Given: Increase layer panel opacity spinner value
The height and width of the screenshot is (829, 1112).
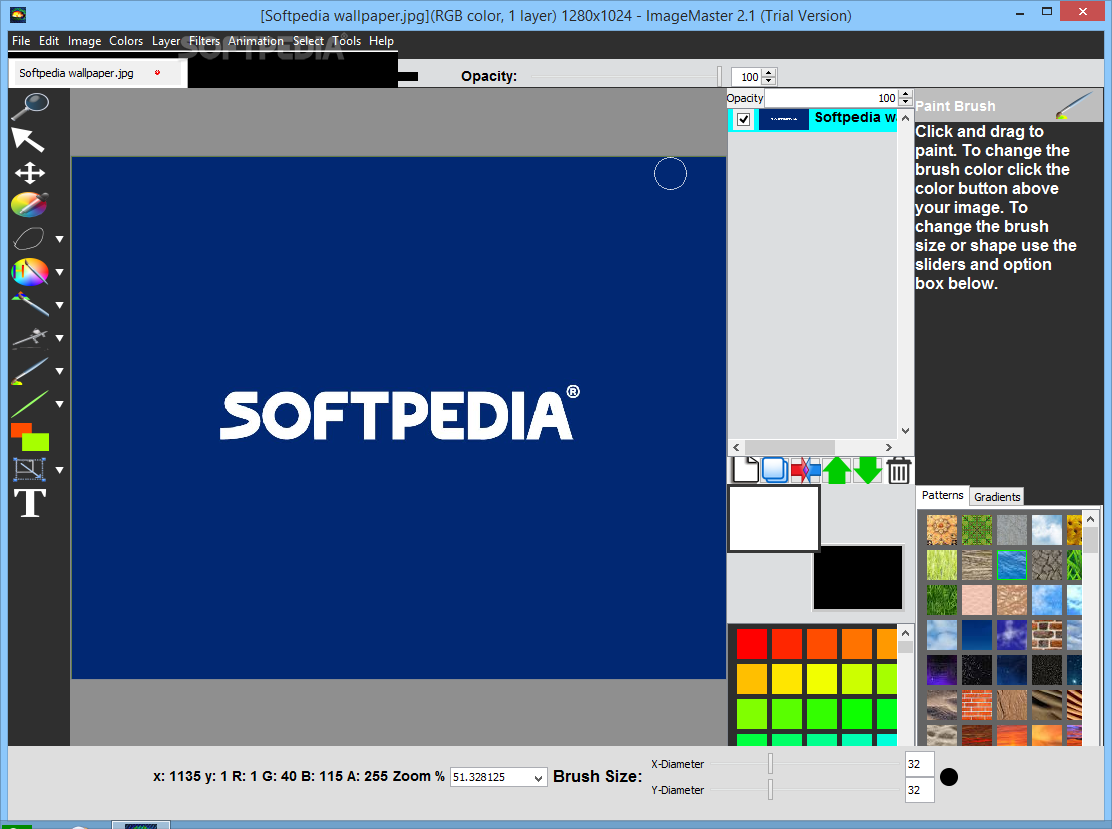Looking at the screenshot, I should (x=905, y=94).
